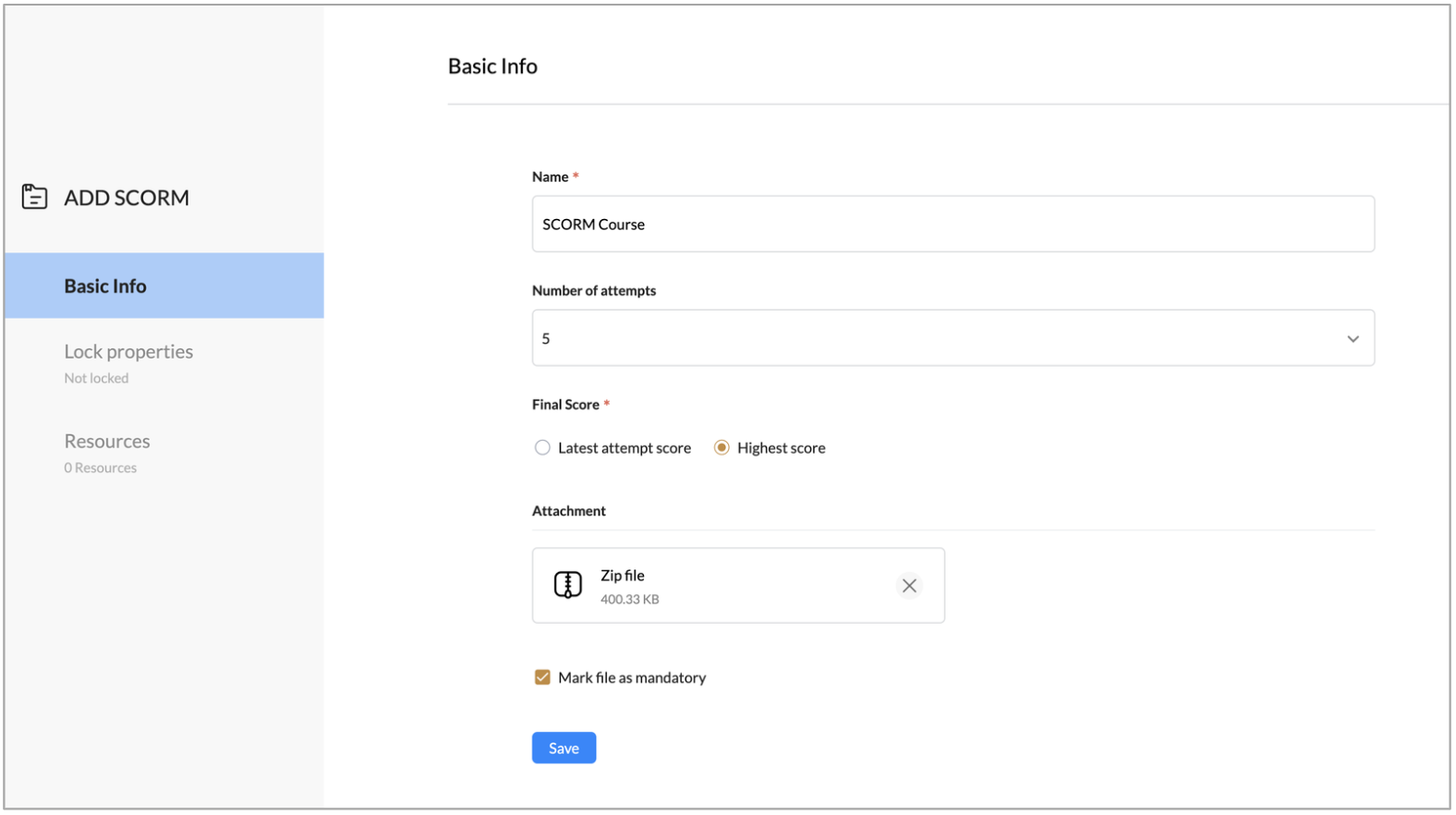1456x815 pixels.
Task: Click the zip archive icon in attachment
Action: (567, 585)
